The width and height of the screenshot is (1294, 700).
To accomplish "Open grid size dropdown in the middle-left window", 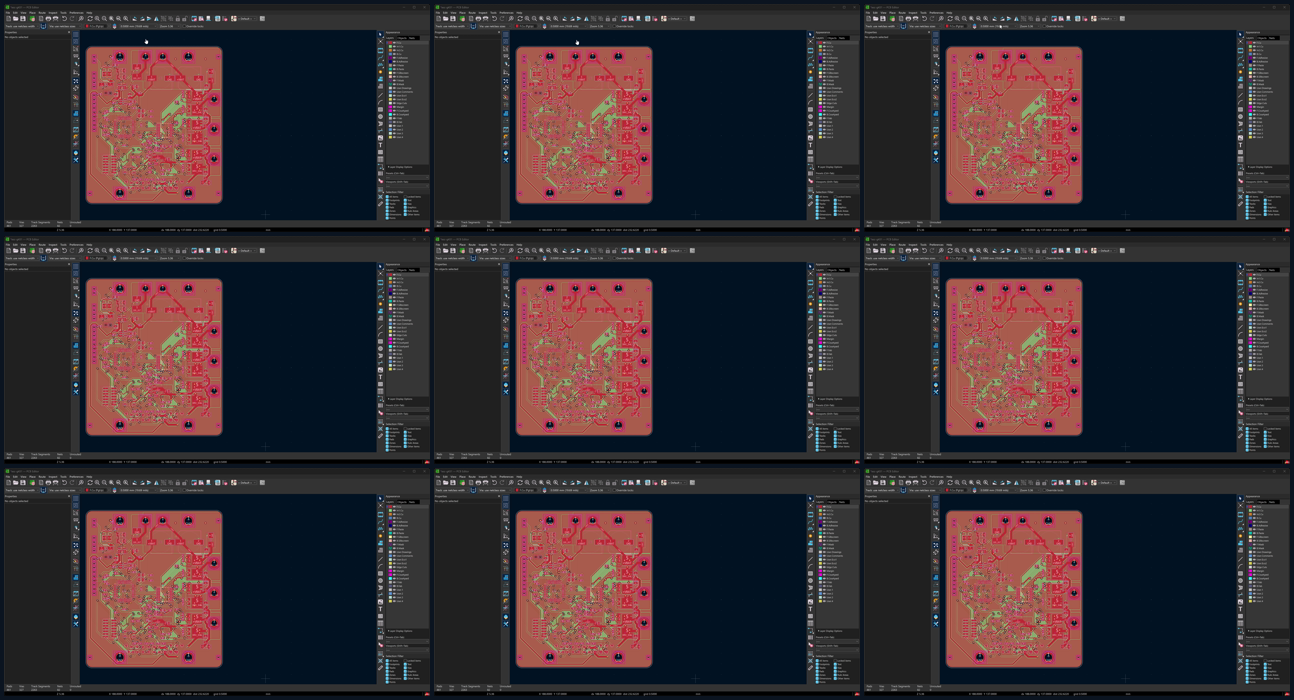I will [x=138, y=258].
